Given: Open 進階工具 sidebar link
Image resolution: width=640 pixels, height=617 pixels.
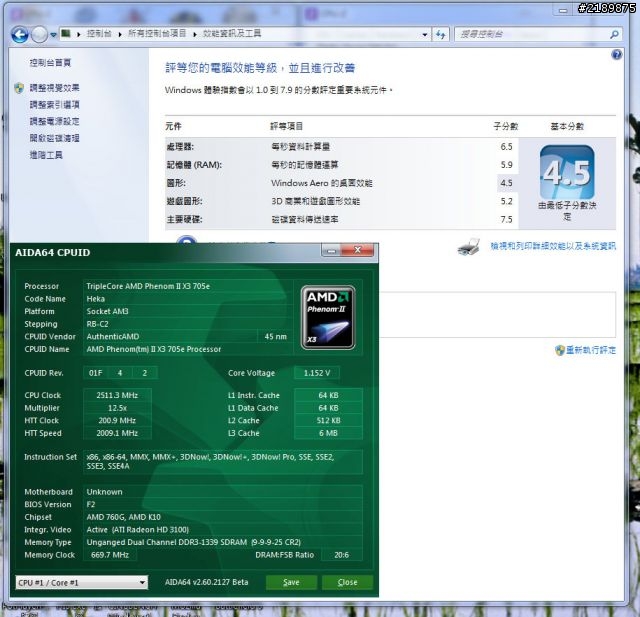Looking at the screenshot, I should pos(46,155).
